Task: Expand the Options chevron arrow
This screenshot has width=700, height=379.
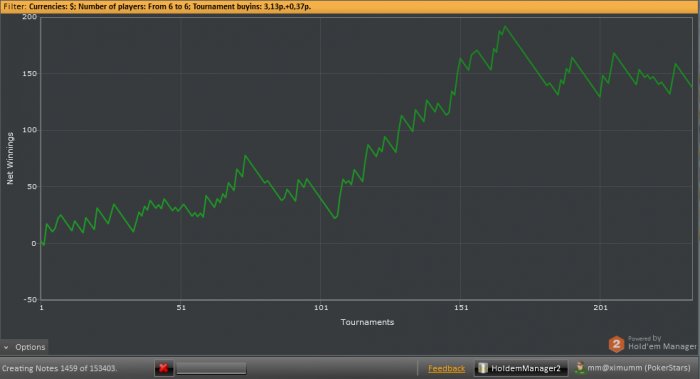Action: pos(6,347)
